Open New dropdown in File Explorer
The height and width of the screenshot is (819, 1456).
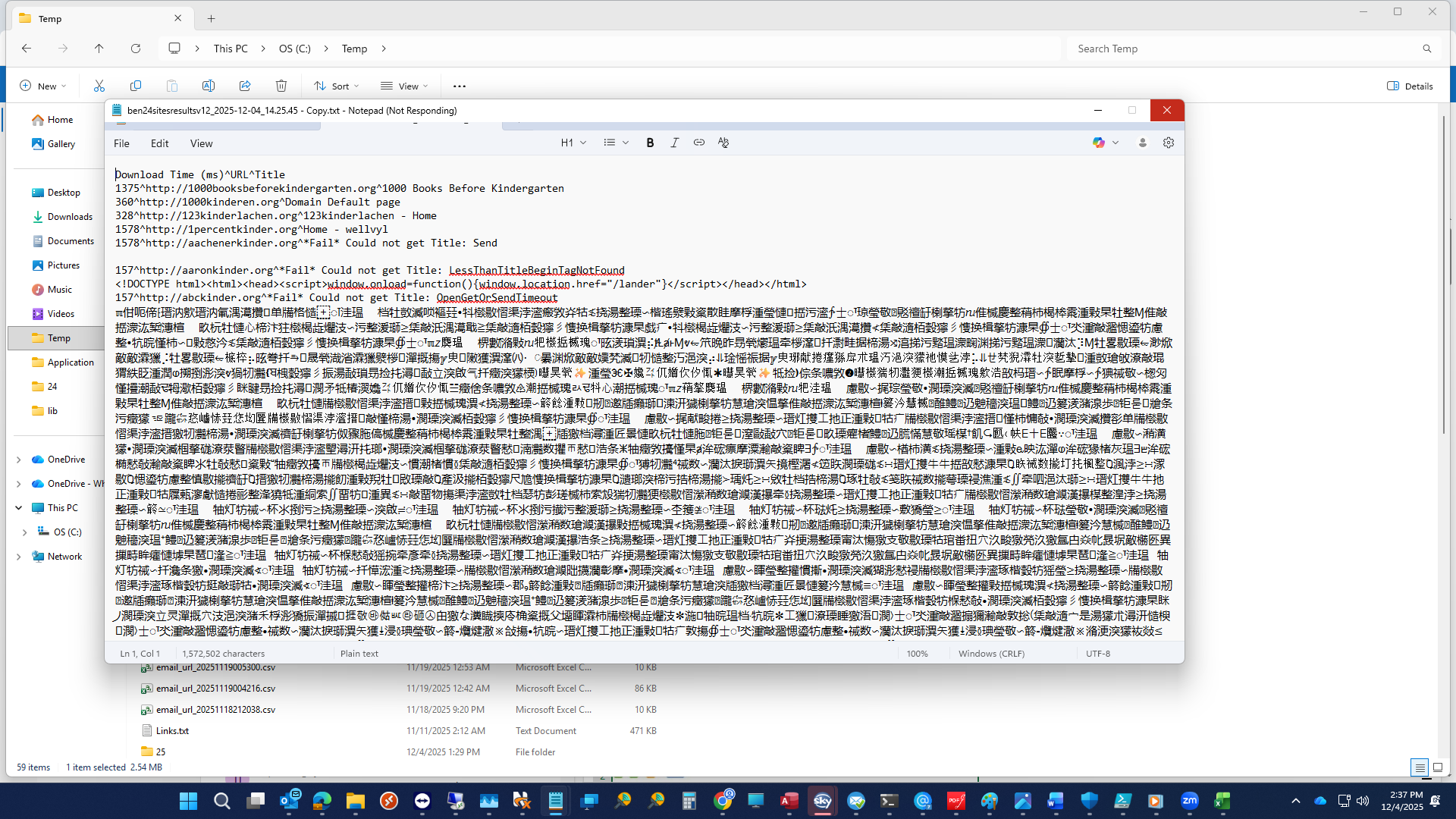click(x=42, y=86)
